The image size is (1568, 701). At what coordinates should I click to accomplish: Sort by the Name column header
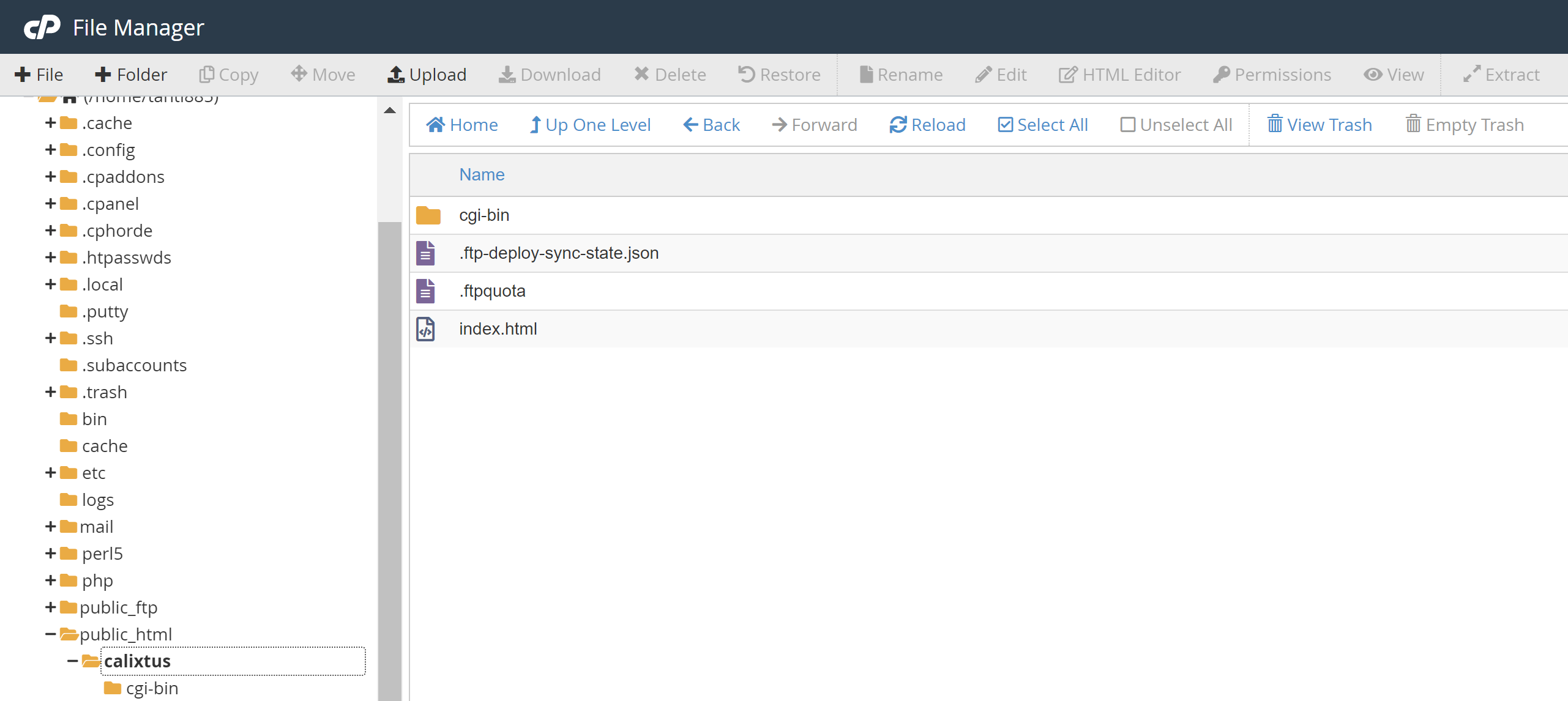pos(482,175)
